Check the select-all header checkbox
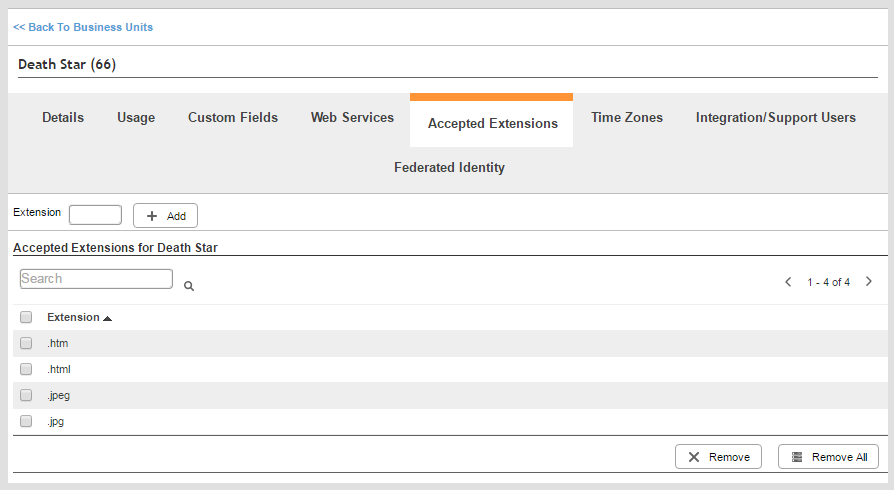The width and height of the screenshot is (894, 490). (26, 317)
